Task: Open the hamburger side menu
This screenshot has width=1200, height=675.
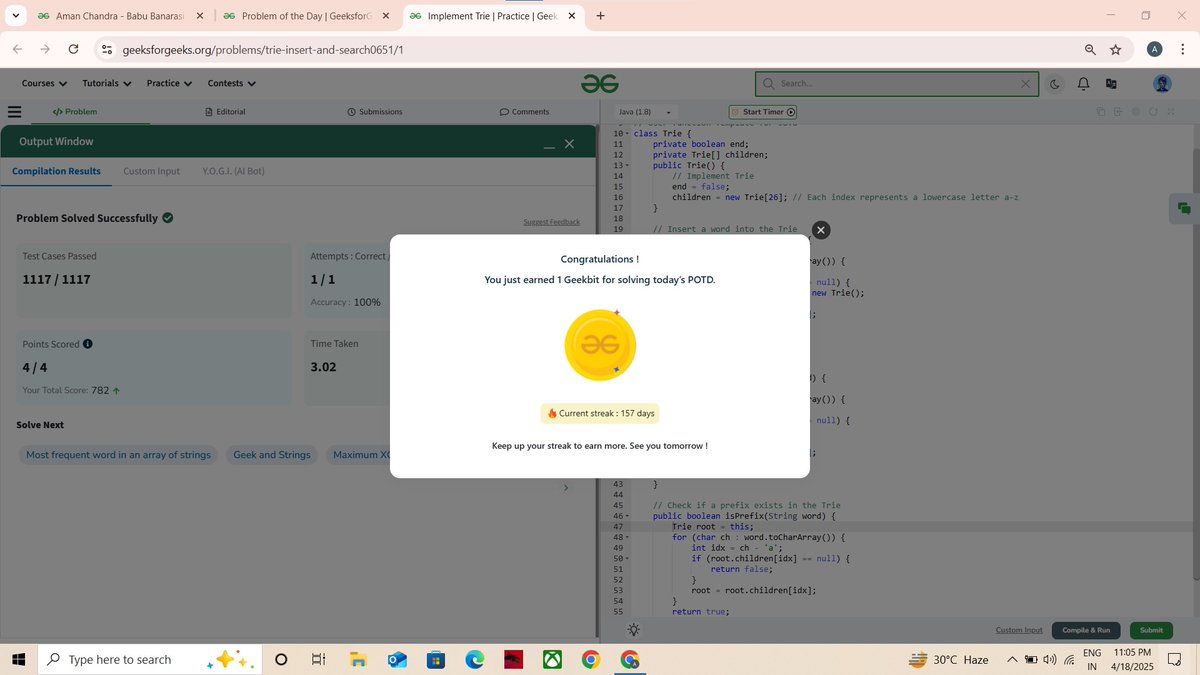Action: coord(14,112)
